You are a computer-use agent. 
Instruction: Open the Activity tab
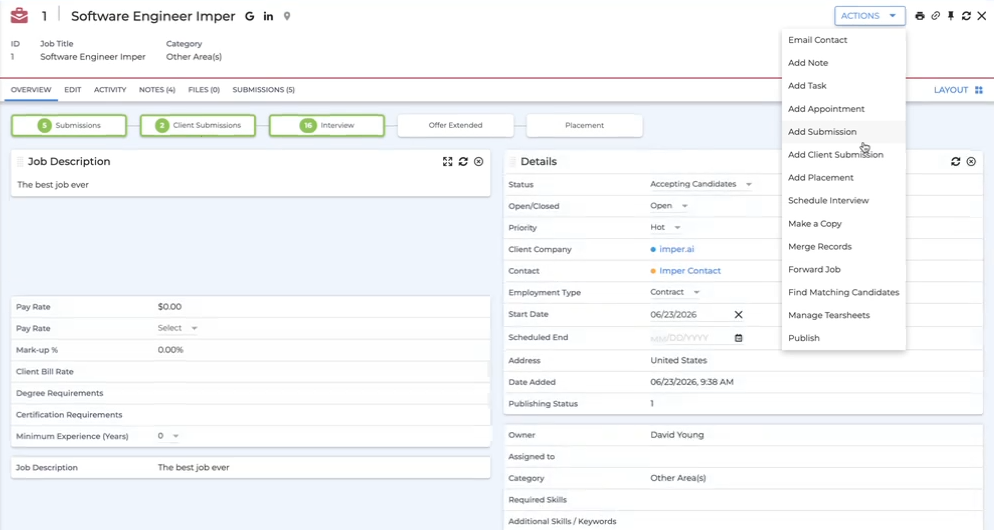pyautogui.click(x=110, y=89)
